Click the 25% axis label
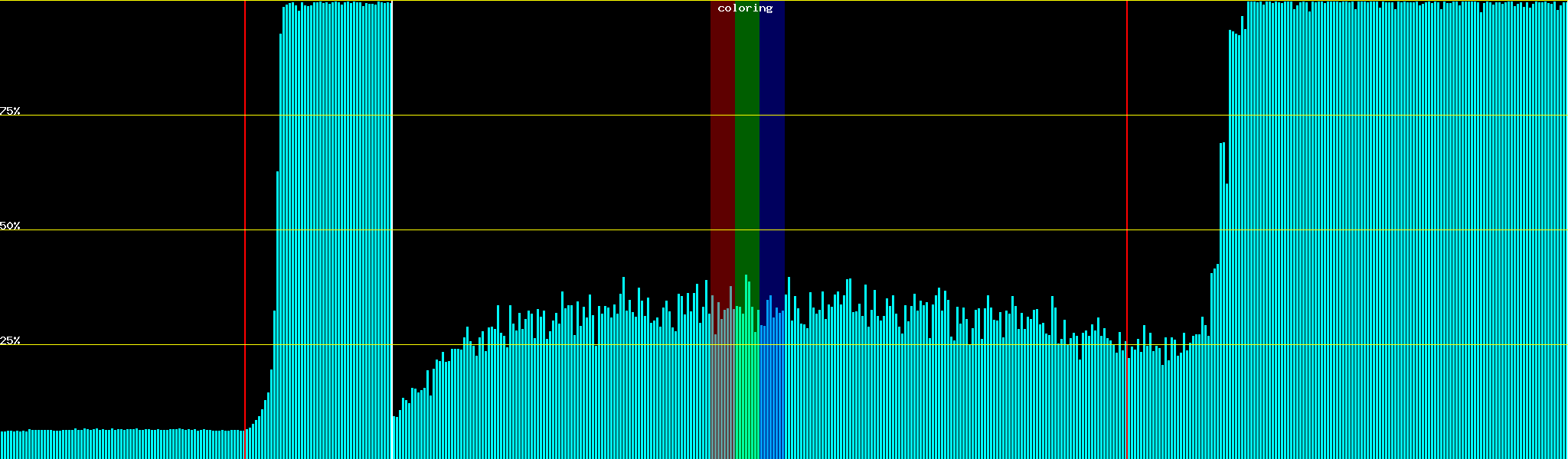 pyautogui.click(x=10, y=340)
